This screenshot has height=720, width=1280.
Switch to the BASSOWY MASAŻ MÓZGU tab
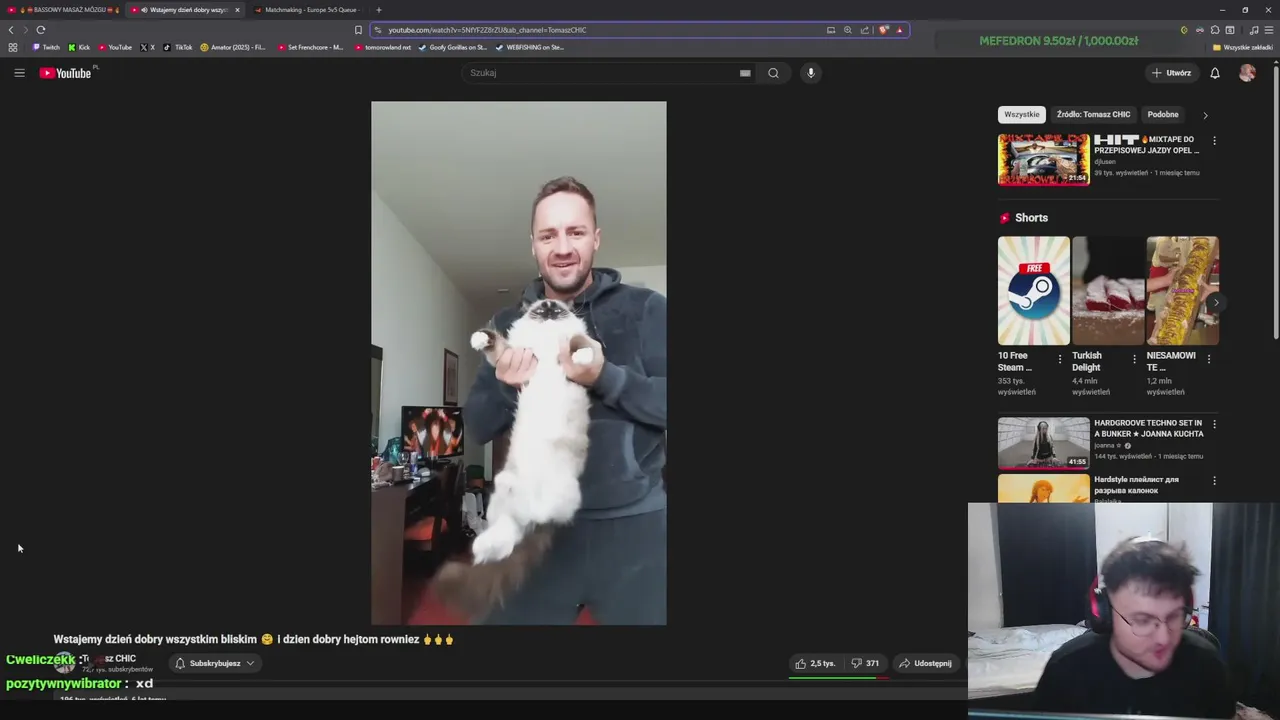pos(63,10)
